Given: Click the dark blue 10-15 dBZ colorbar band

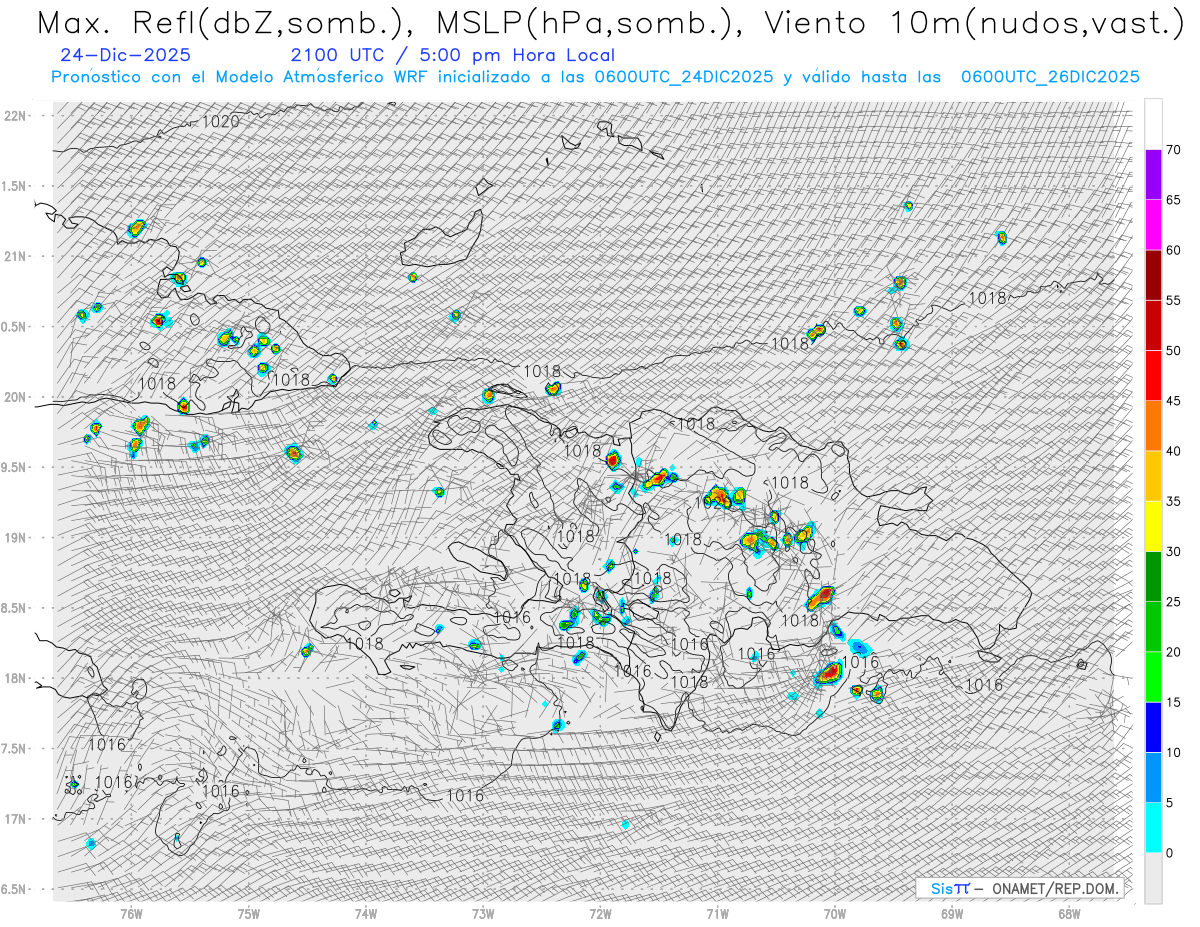Looking at the screenshot, I should point(1153,727).
